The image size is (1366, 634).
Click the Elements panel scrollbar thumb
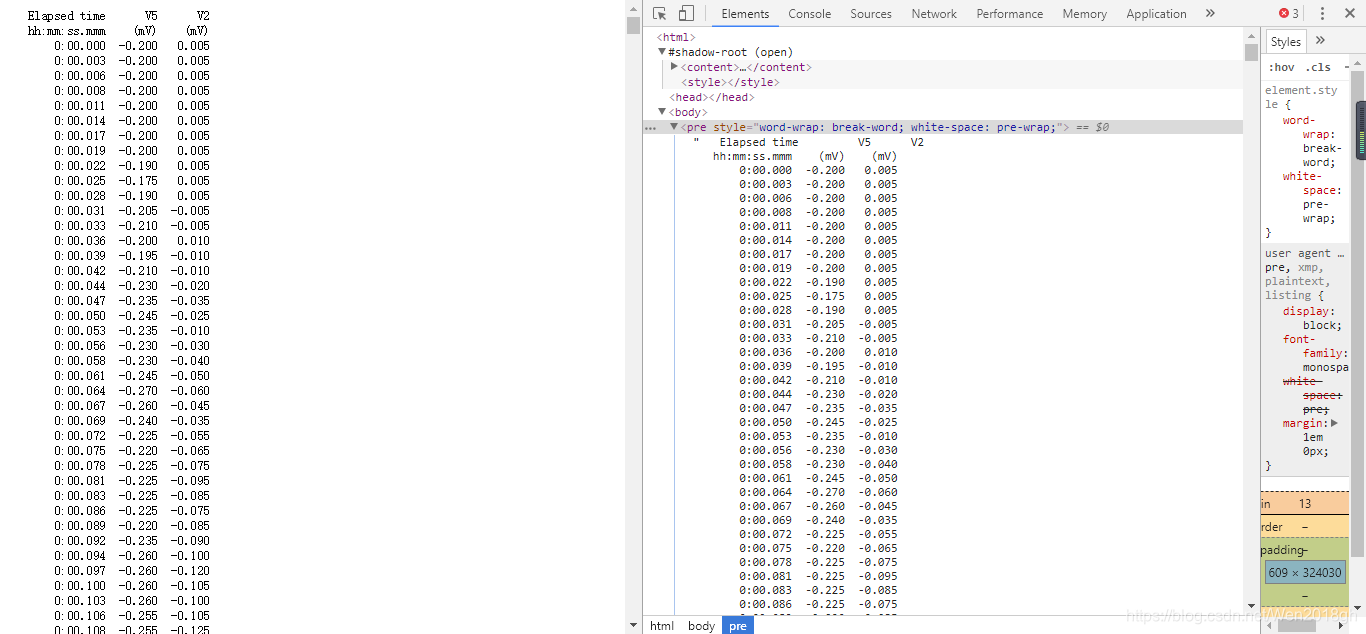1251,52
